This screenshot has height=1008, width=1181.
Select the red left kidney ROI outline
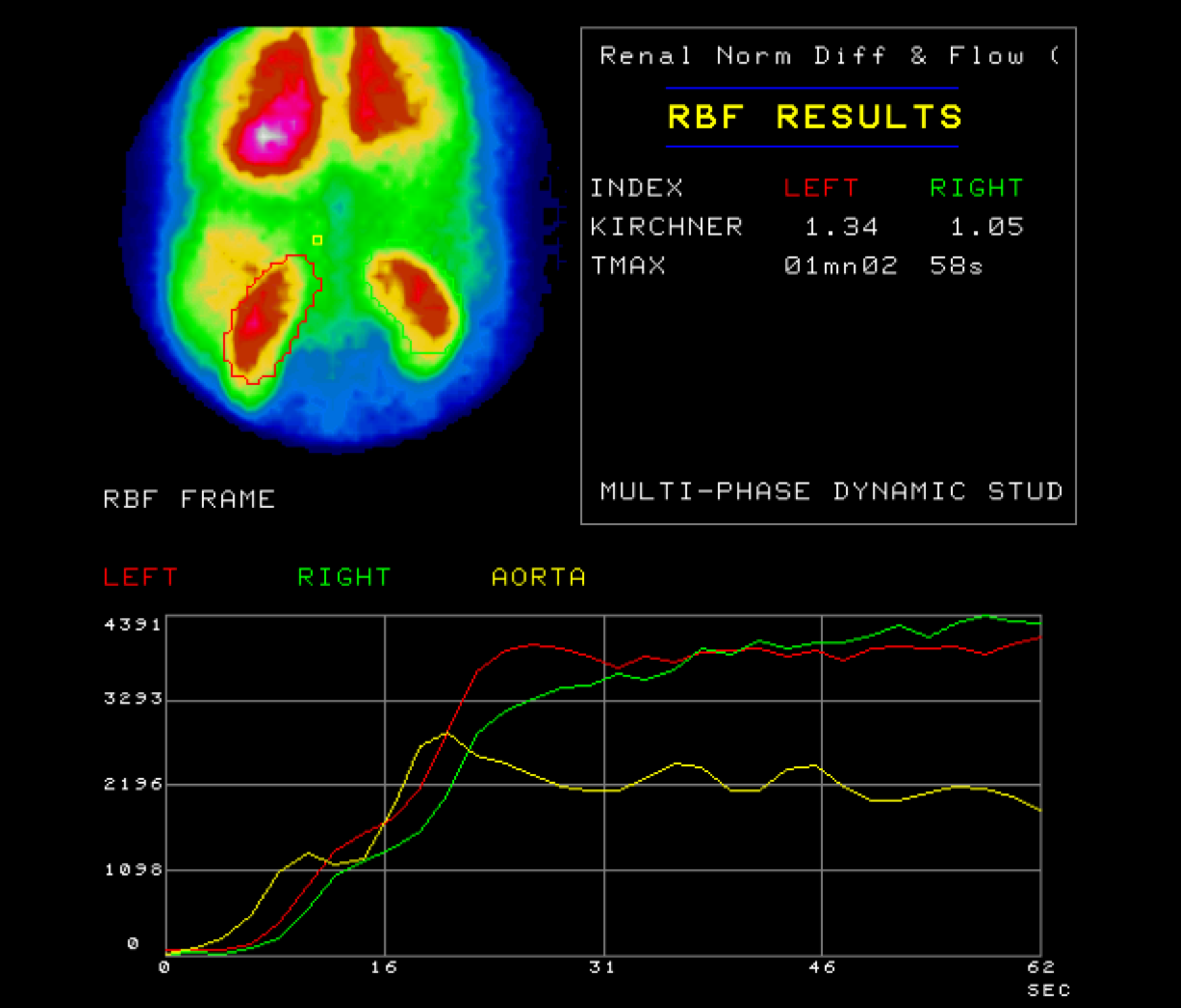pos(272,319)
